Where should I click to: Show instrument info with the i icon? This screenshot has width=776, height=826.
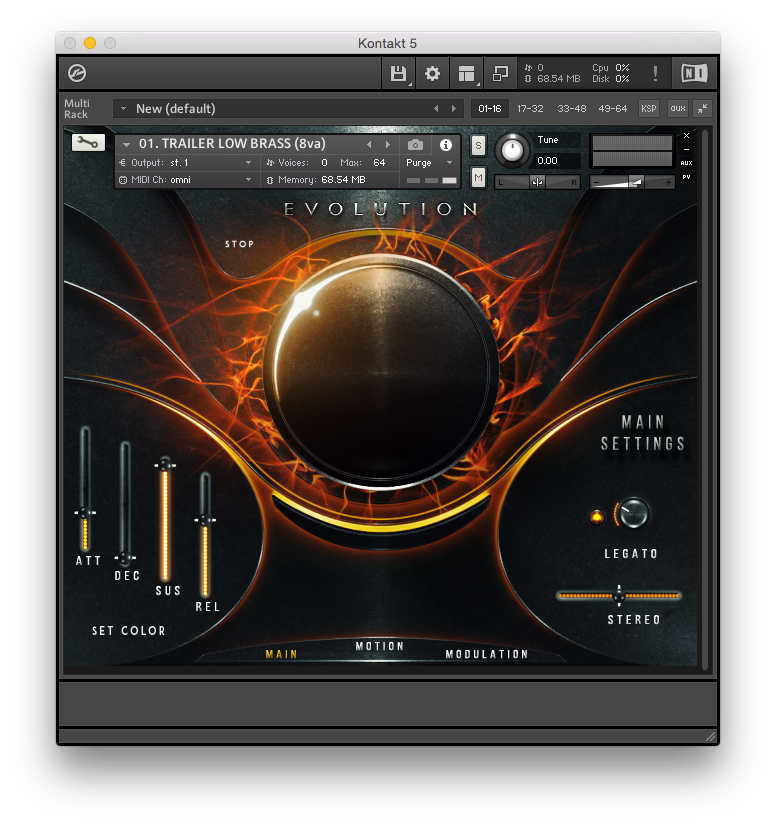[x=446, y=145]
